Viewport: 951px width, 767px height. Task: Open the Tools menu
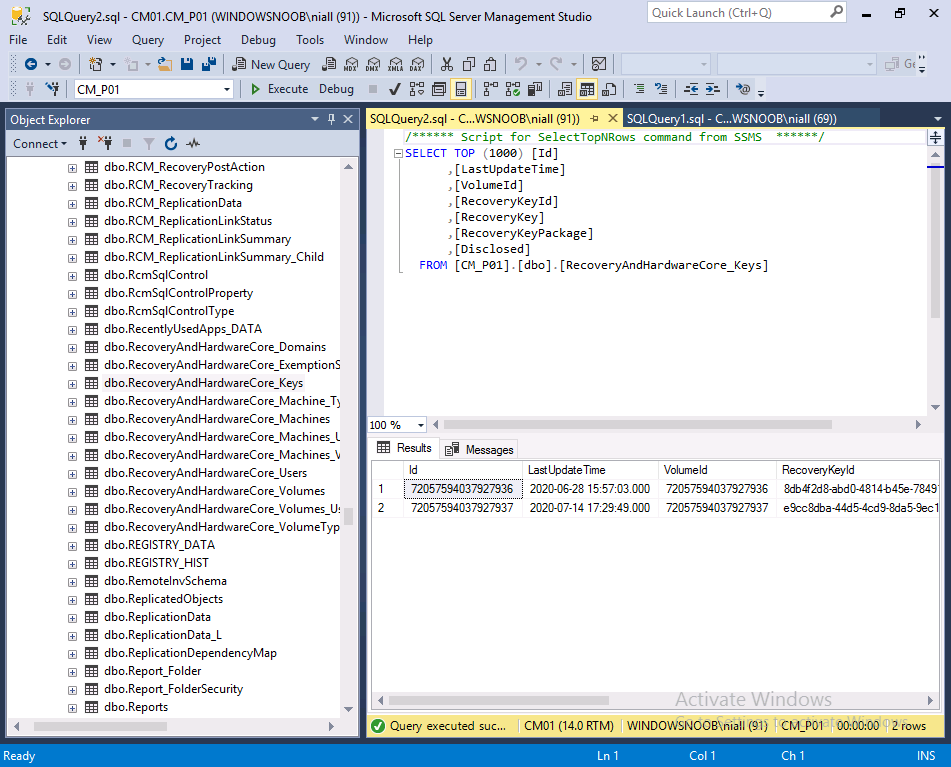(x=310, y=39)
